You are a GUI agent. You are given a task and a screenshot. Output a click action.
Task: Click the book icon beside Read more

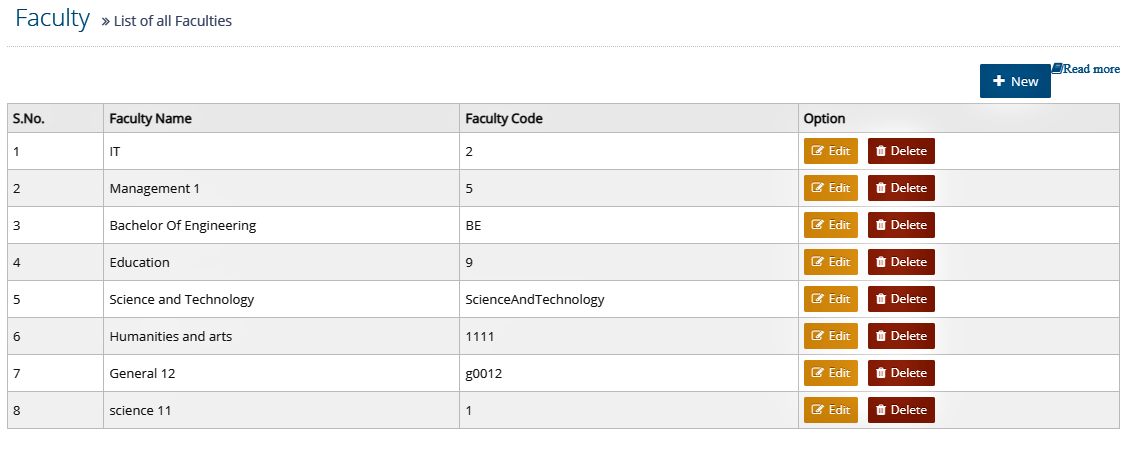(x=1057, y=68)
